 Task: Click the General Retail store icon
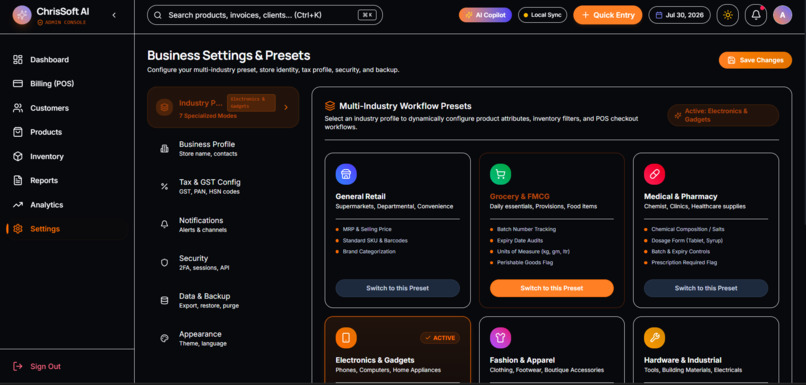(346, 174)
